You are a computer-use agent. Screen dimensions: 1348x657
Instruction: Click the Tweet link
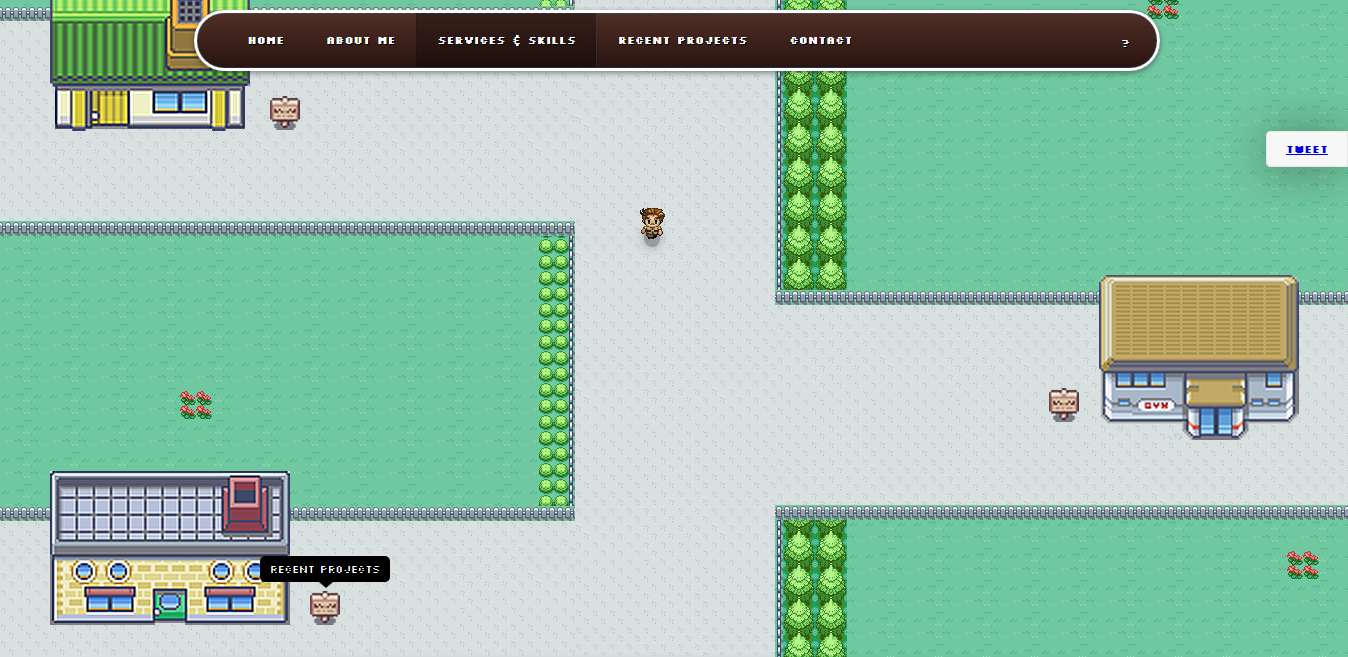pos(1307,150)
